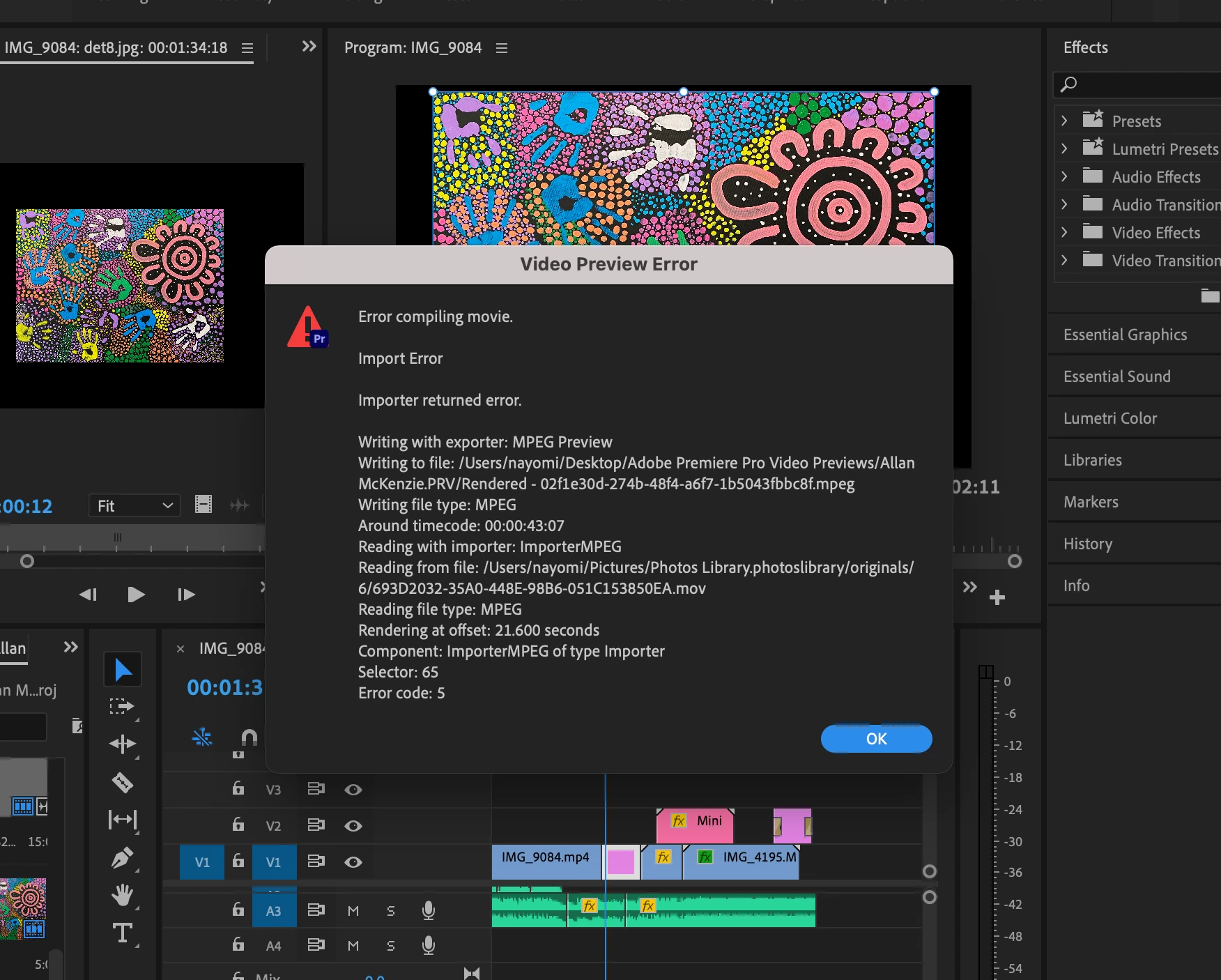
Task: Click the search magnifier in Effects panel
Action: 1068,84
